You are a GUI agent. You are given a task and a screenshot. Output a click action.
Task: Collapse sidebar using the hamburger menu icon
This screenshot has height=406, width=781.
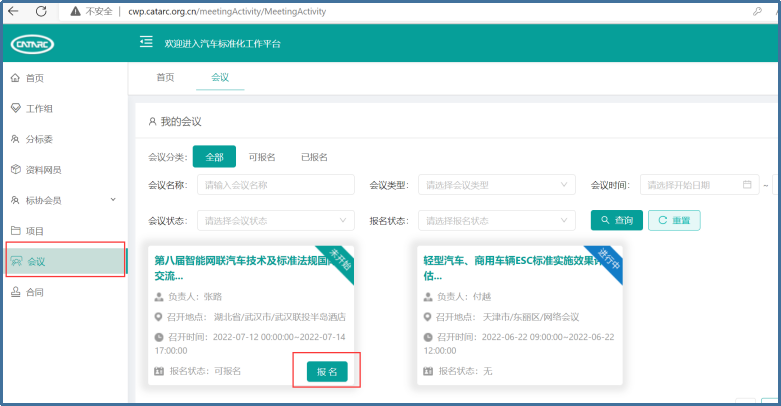click(146, 42)
